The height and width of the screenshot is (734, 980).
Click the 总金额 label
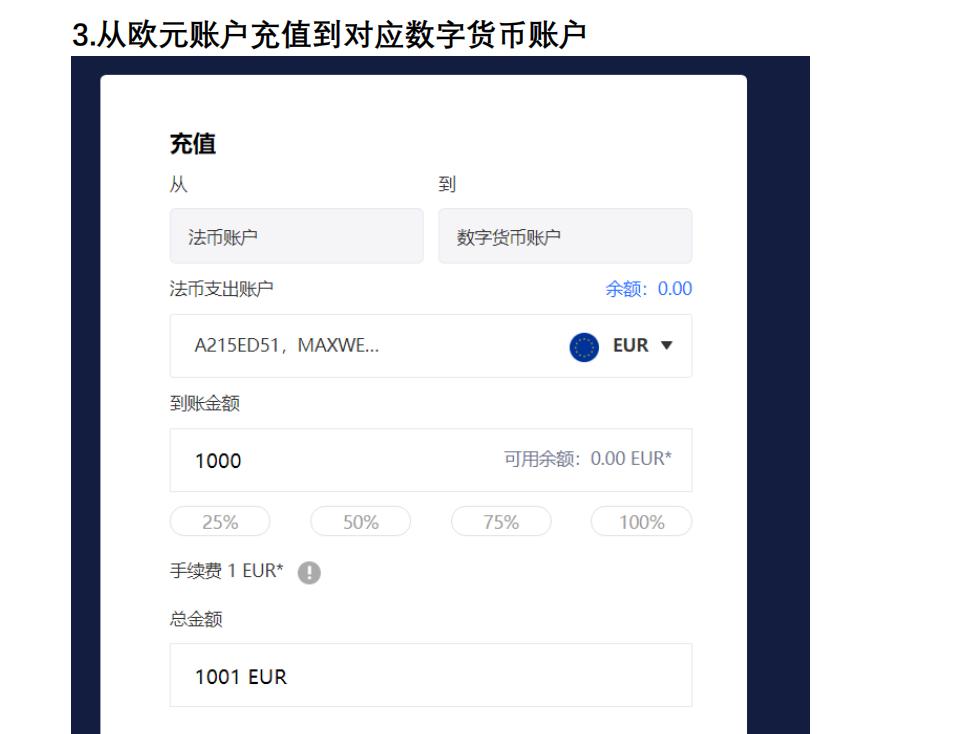[x=196, y=619]
